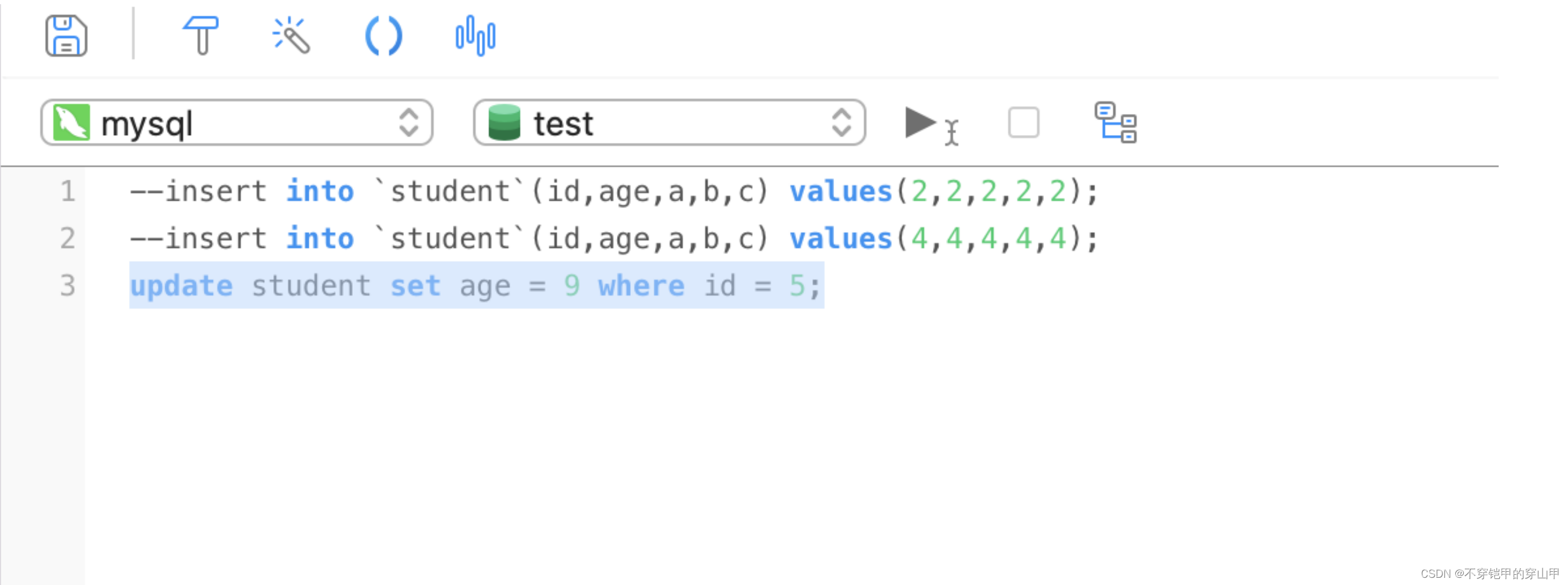
Task: Click '--insert' comment on line 1
Action: click(198, 191)
